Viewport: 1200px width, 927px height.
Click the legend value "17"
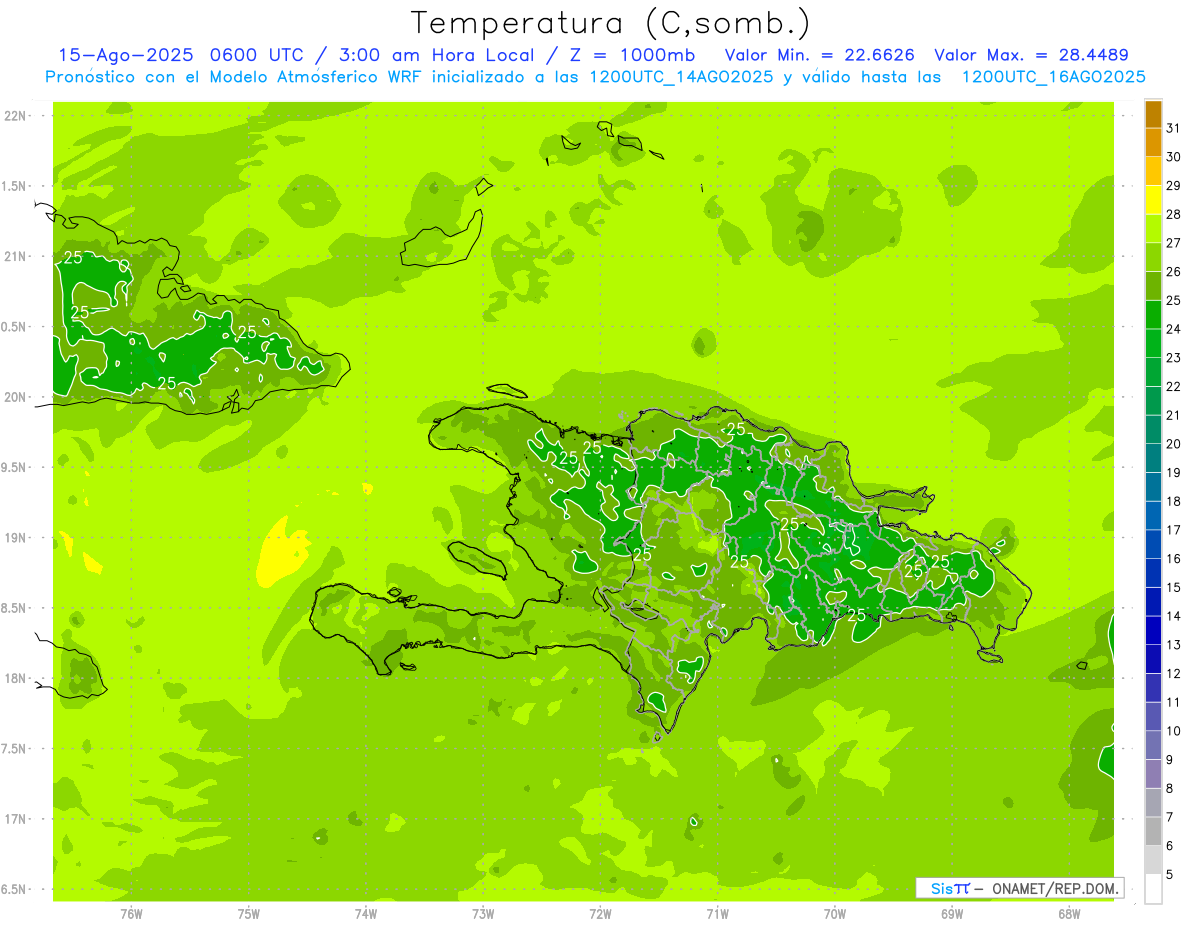(1173, 530)
